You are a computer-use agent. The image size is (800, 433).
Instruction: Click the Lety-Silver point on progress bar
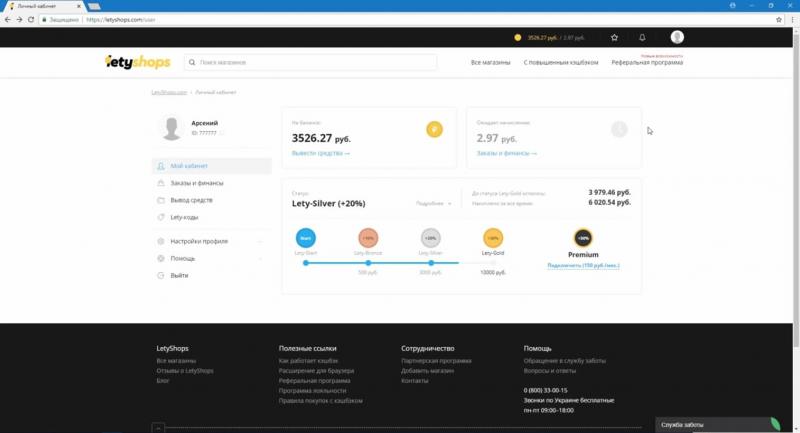(x=430, y=263)
